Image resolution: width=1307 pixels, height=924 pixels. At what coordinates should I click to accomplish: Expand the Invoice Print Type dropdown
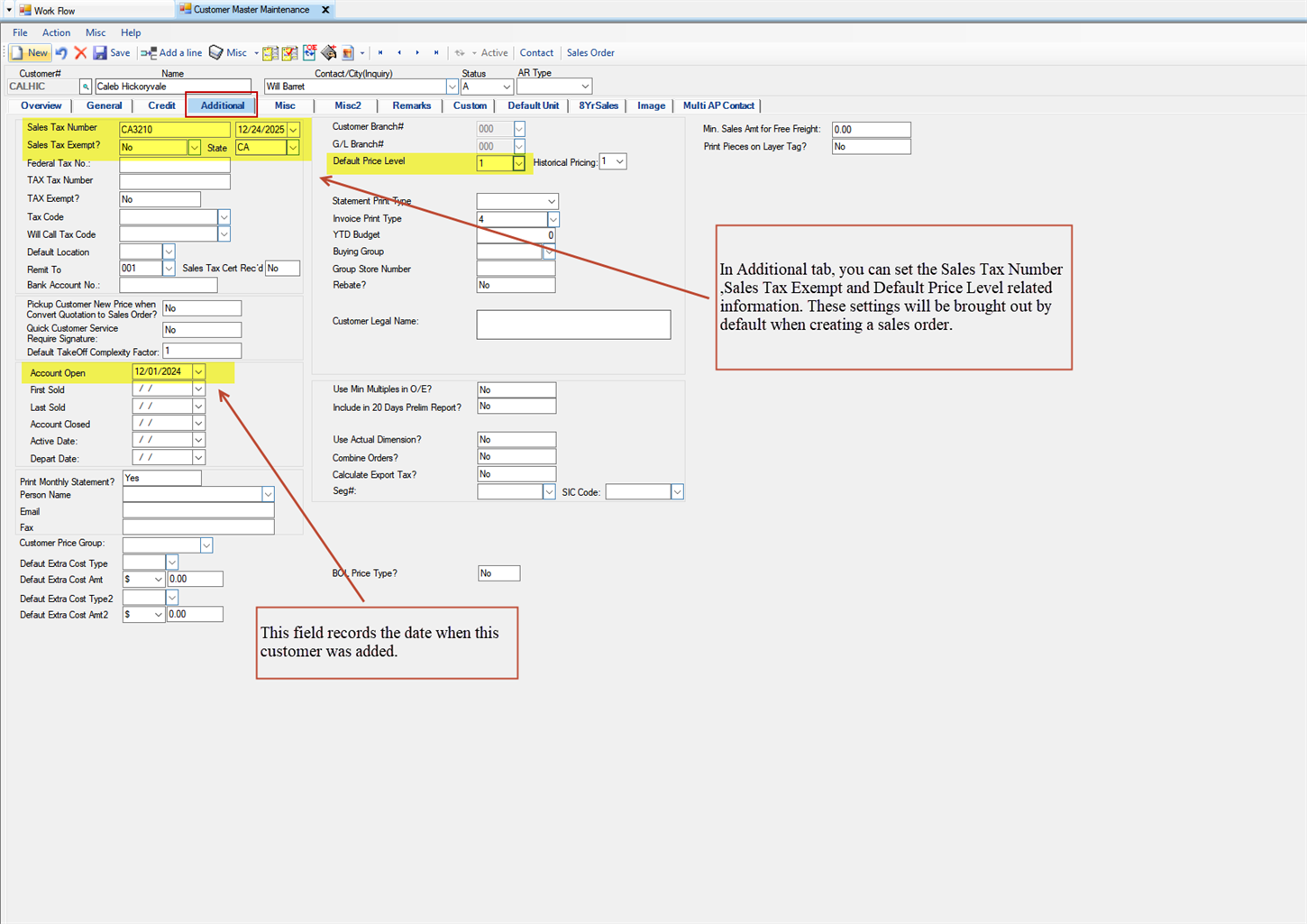pyautogui.click(x=553, y=218)
